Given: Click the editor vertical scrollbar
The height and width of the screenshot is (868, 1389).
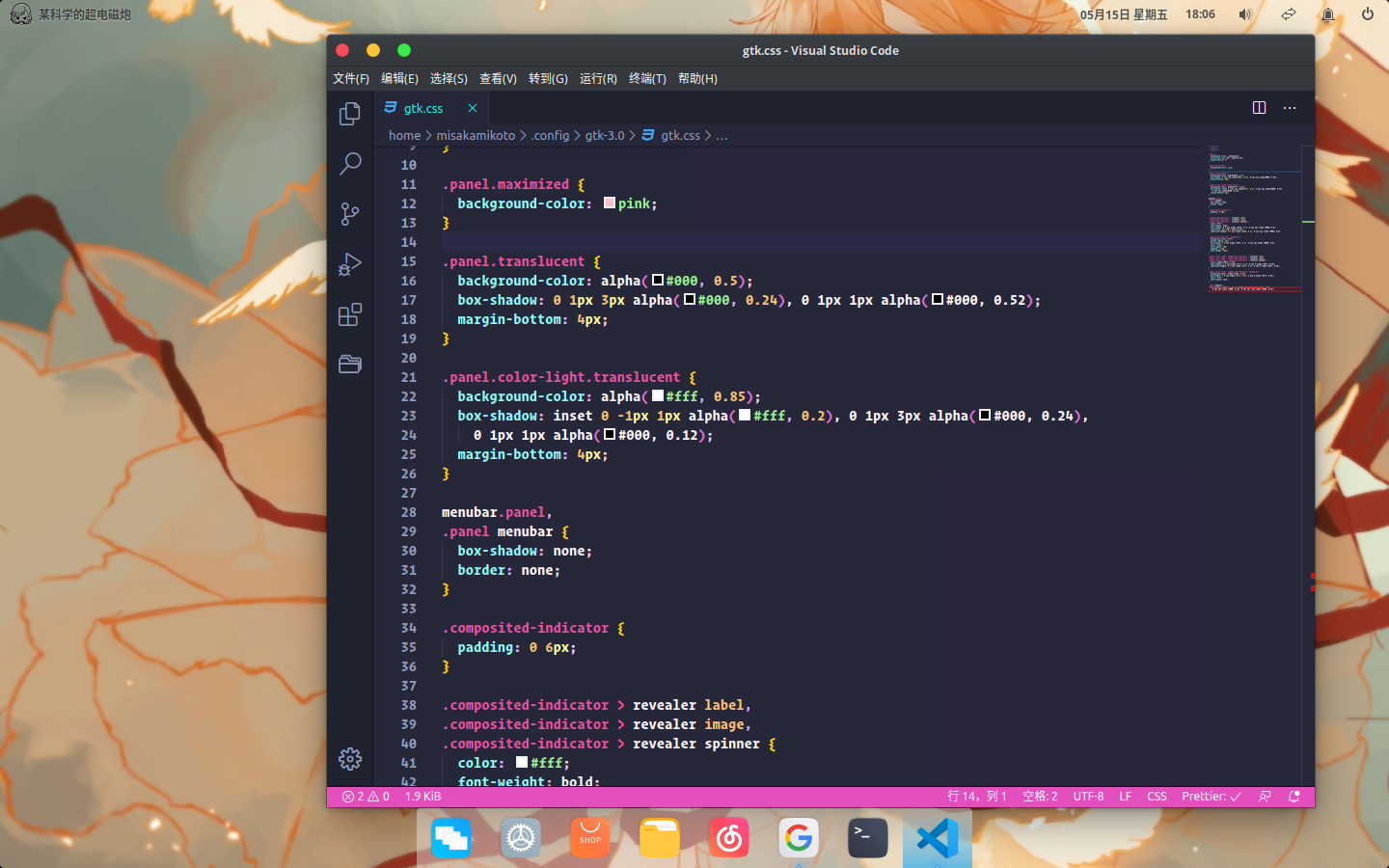Looking at the screenshot, I should [x=1308, y=466].
